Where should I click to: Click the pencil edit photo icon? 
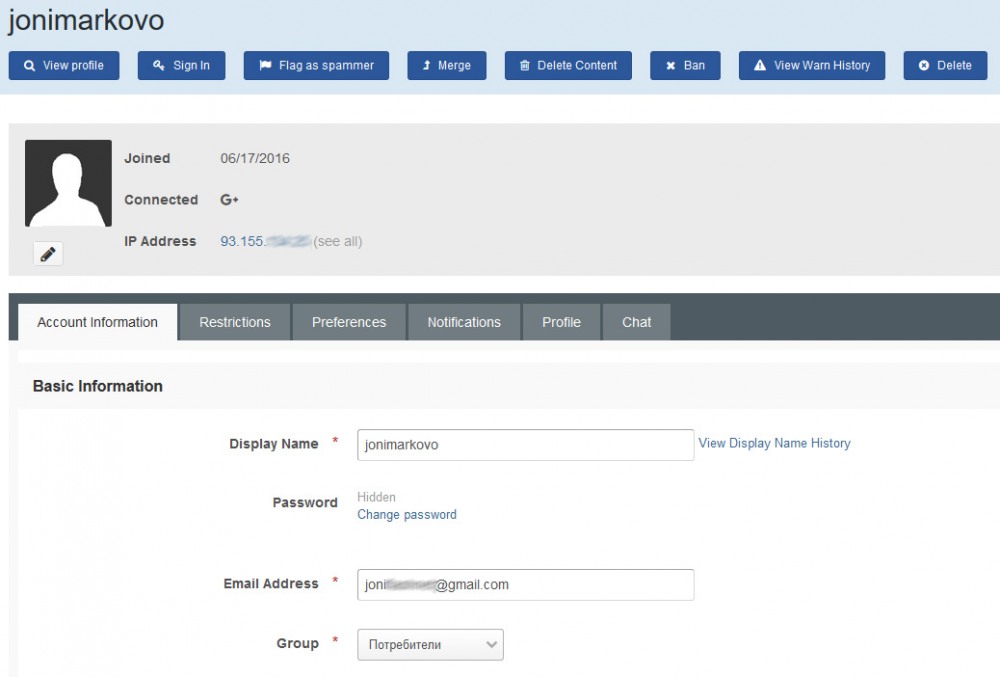click(48, 254)
